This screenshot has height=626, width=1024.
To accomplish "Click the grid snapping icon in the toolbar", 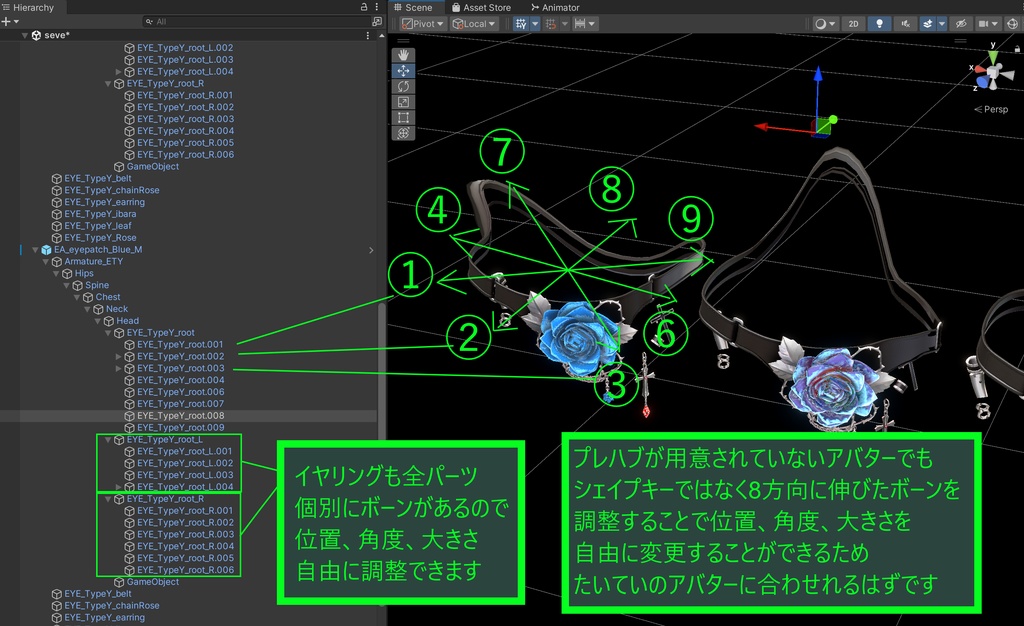I will pos(552,22).
